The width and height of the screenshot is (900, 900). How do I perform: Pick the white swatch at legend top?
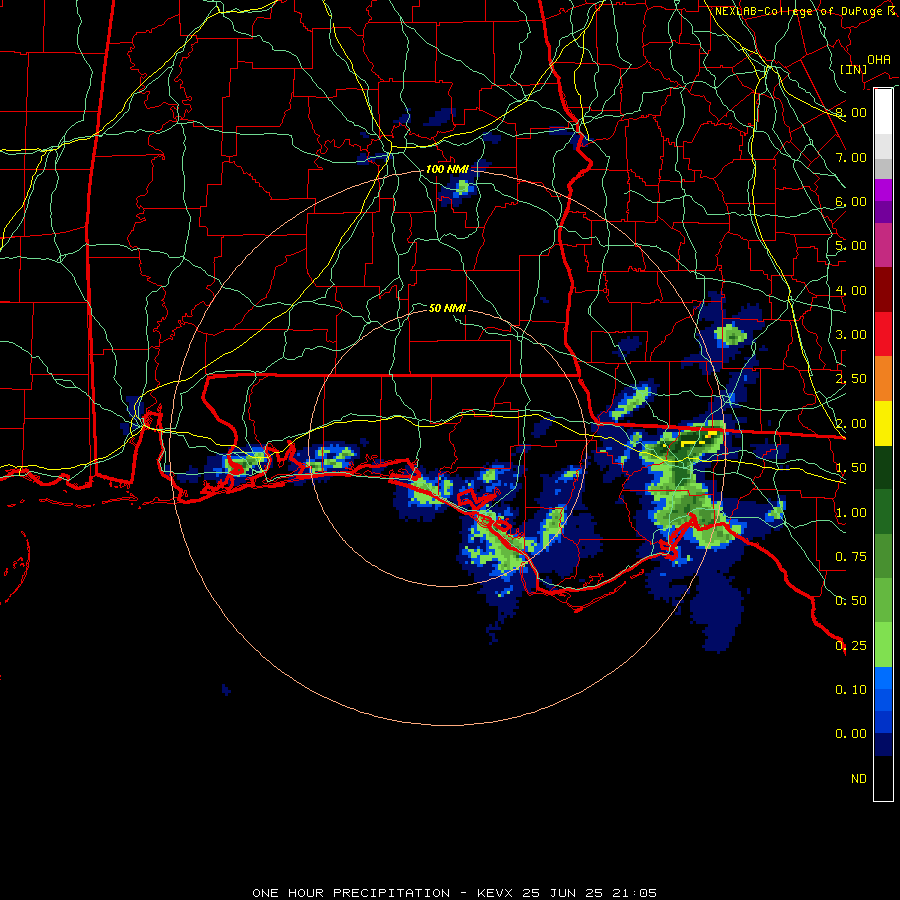click(883, 111)
